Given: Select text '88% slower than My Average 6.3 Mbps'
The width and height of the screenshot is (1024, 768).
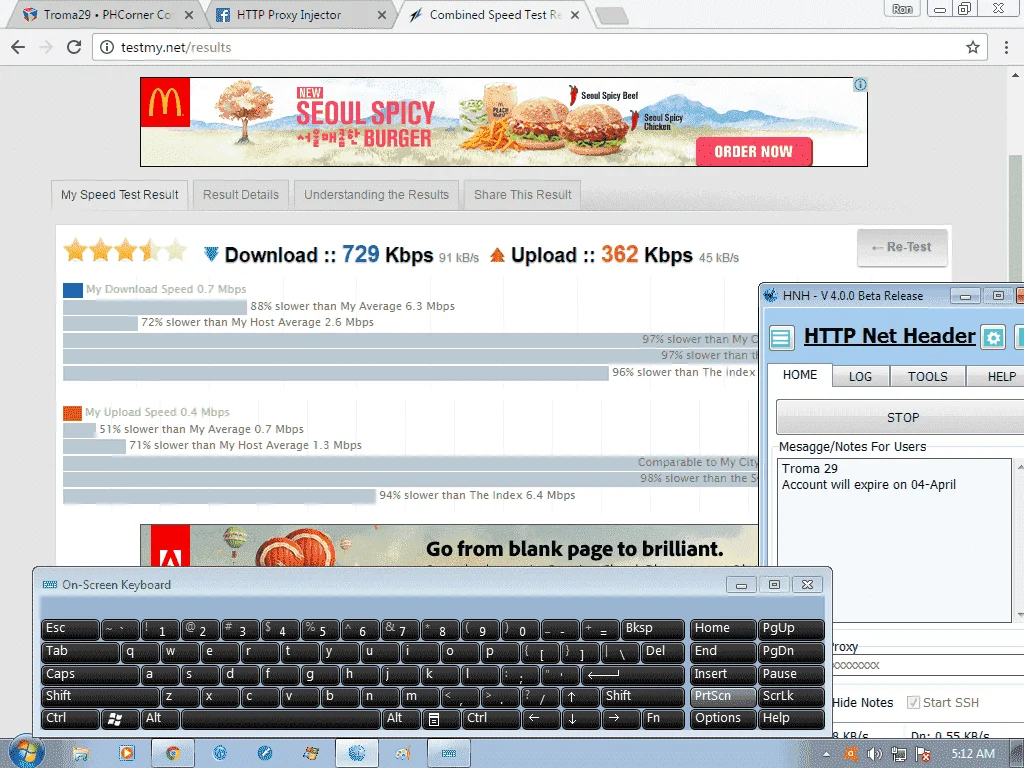Looking at the screenshot, I should [x=353, y=306].
